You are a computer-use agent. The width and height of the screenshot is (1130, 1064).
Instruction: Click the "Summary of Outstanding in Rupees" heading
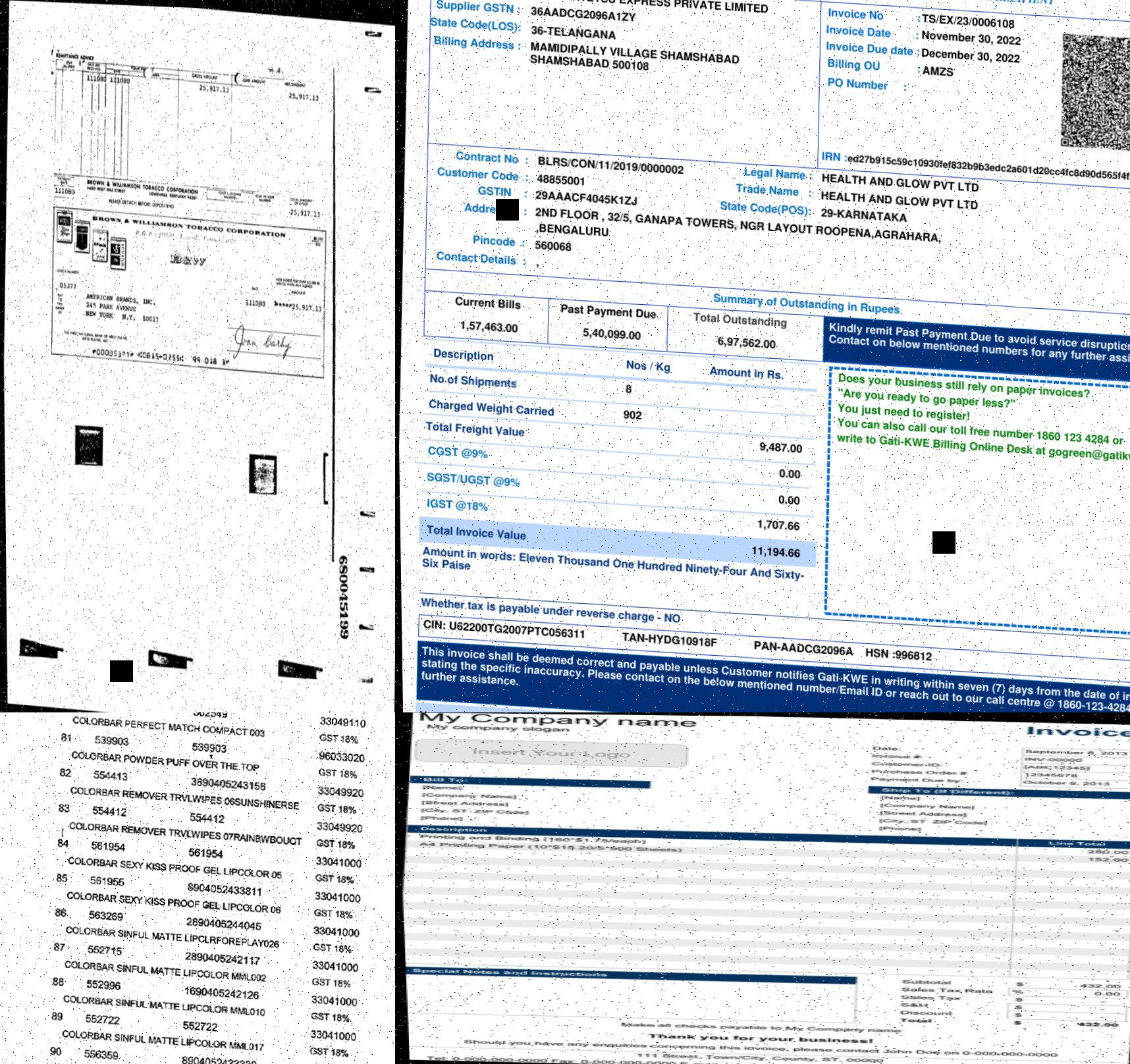pos(806,304)
